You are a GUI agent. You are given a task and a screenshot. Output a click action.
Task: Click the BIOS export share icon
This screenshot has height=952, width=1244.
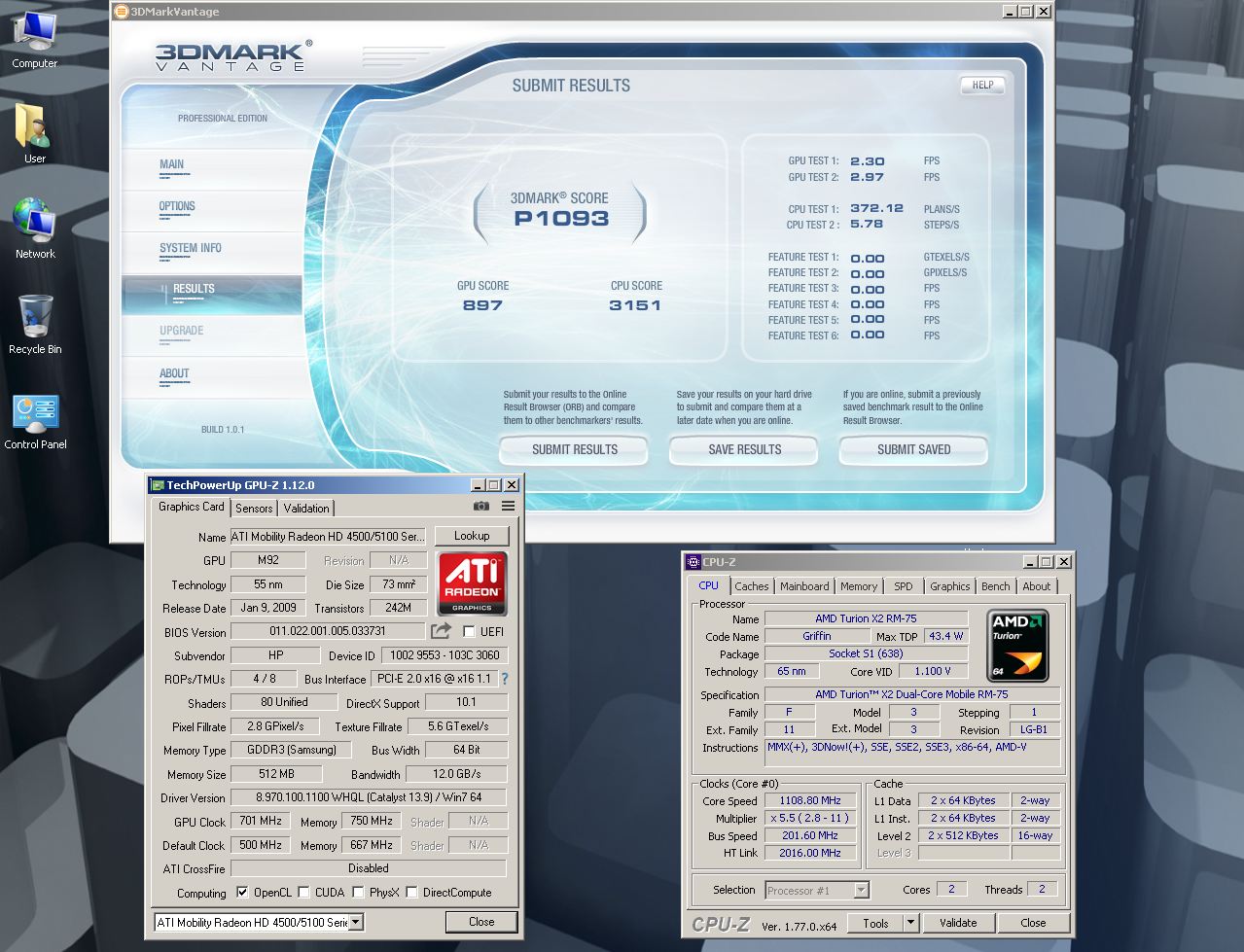441,630
